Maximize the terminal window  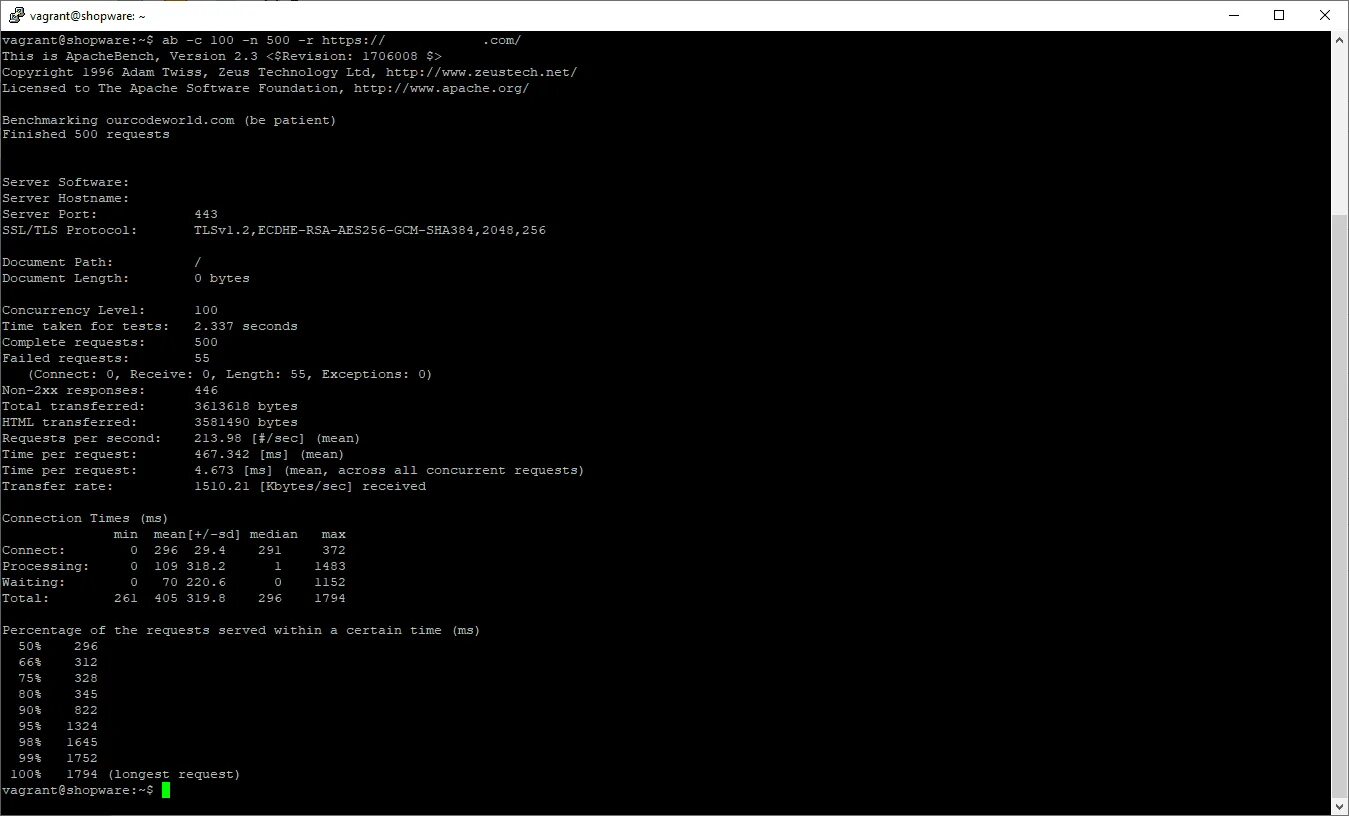1279,15
